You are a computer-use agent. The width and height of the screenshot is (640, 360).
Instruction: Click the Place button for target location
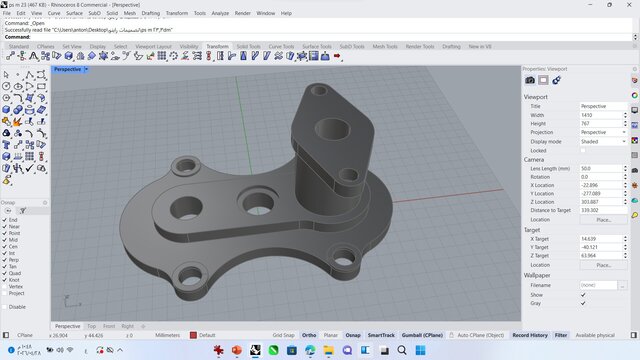(603, 265)
